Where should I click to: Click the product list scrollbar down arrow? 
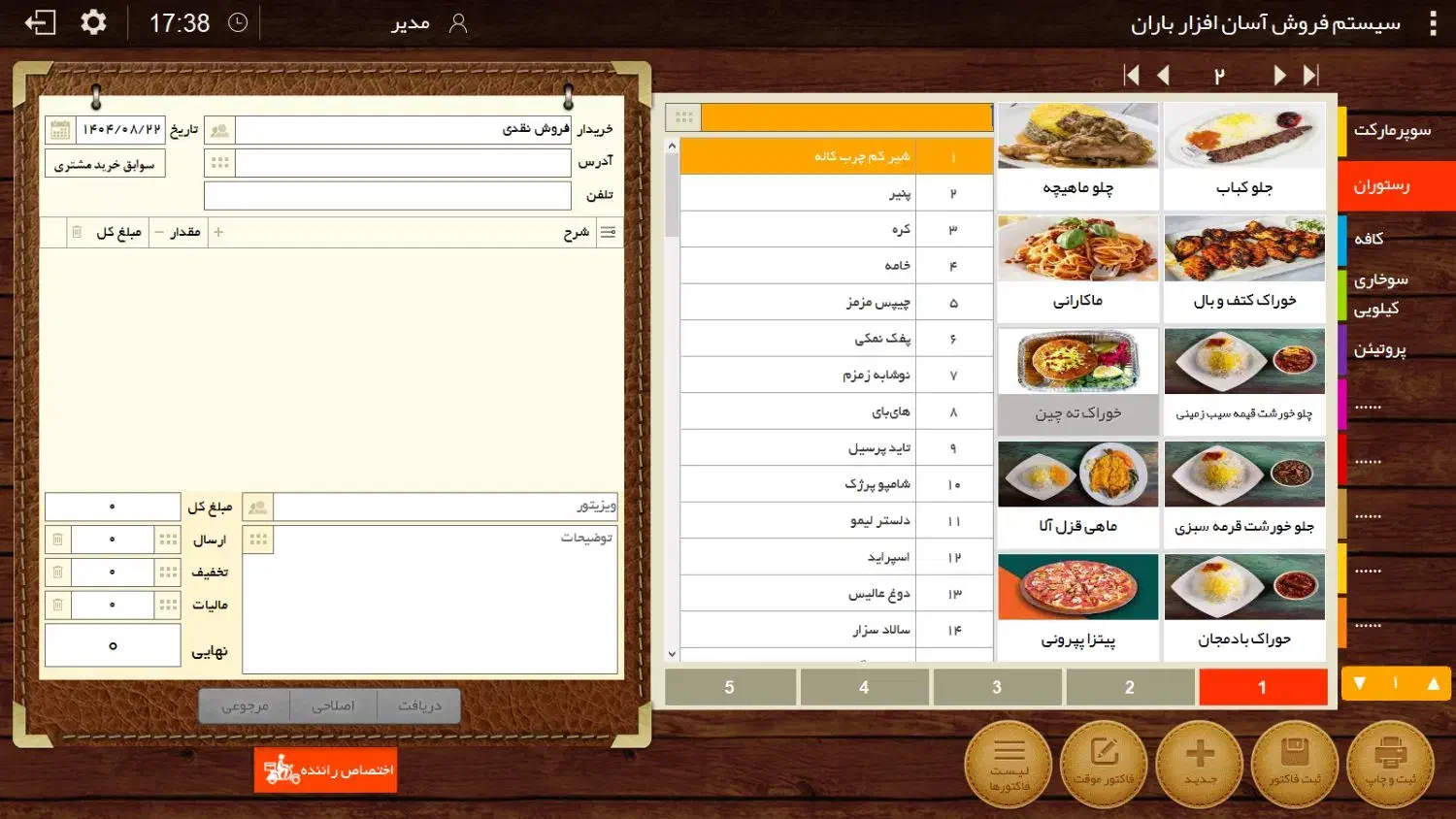(x=672, y=654)
